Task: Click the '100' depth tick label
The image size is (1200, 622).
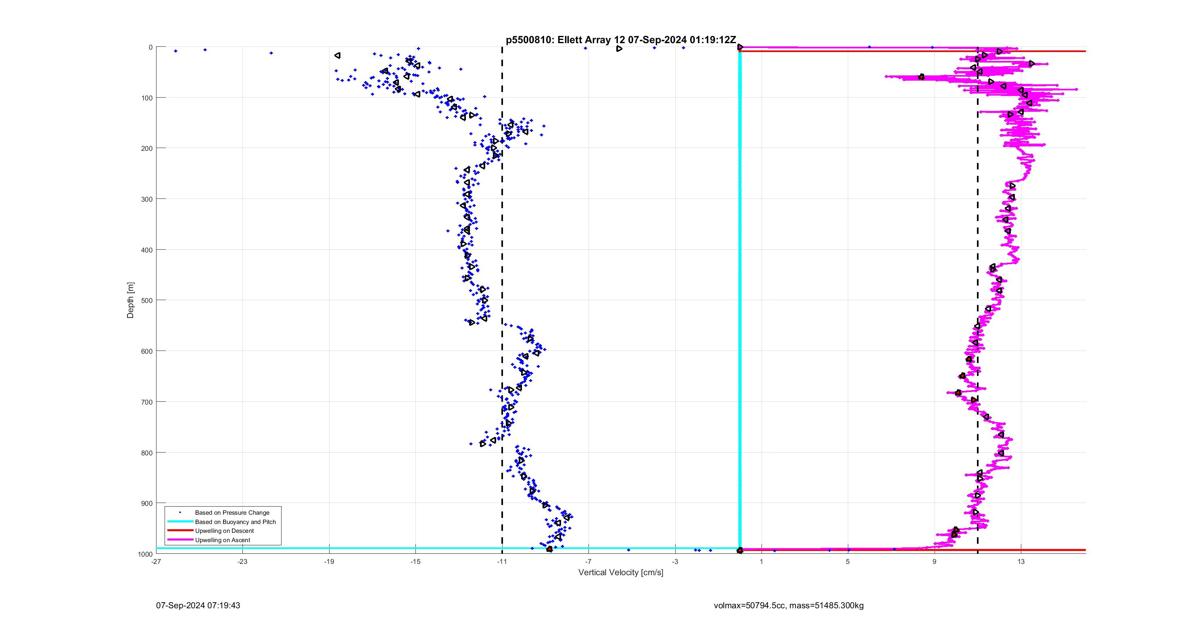Action: tap(146, 98)
